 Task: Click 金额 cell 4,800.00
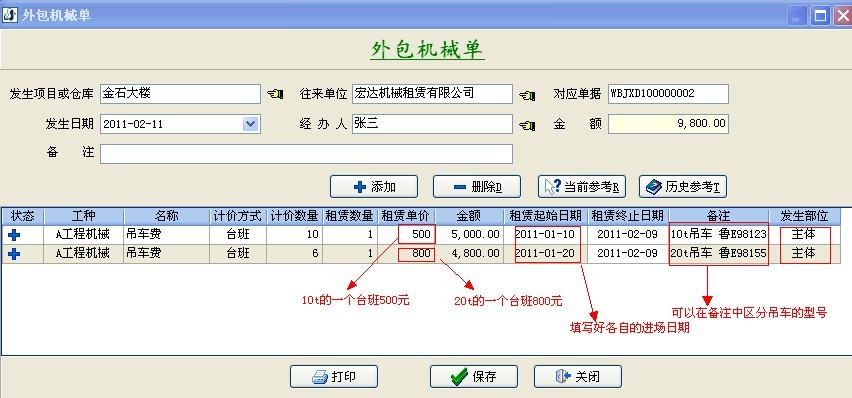[x=469, y=253]
